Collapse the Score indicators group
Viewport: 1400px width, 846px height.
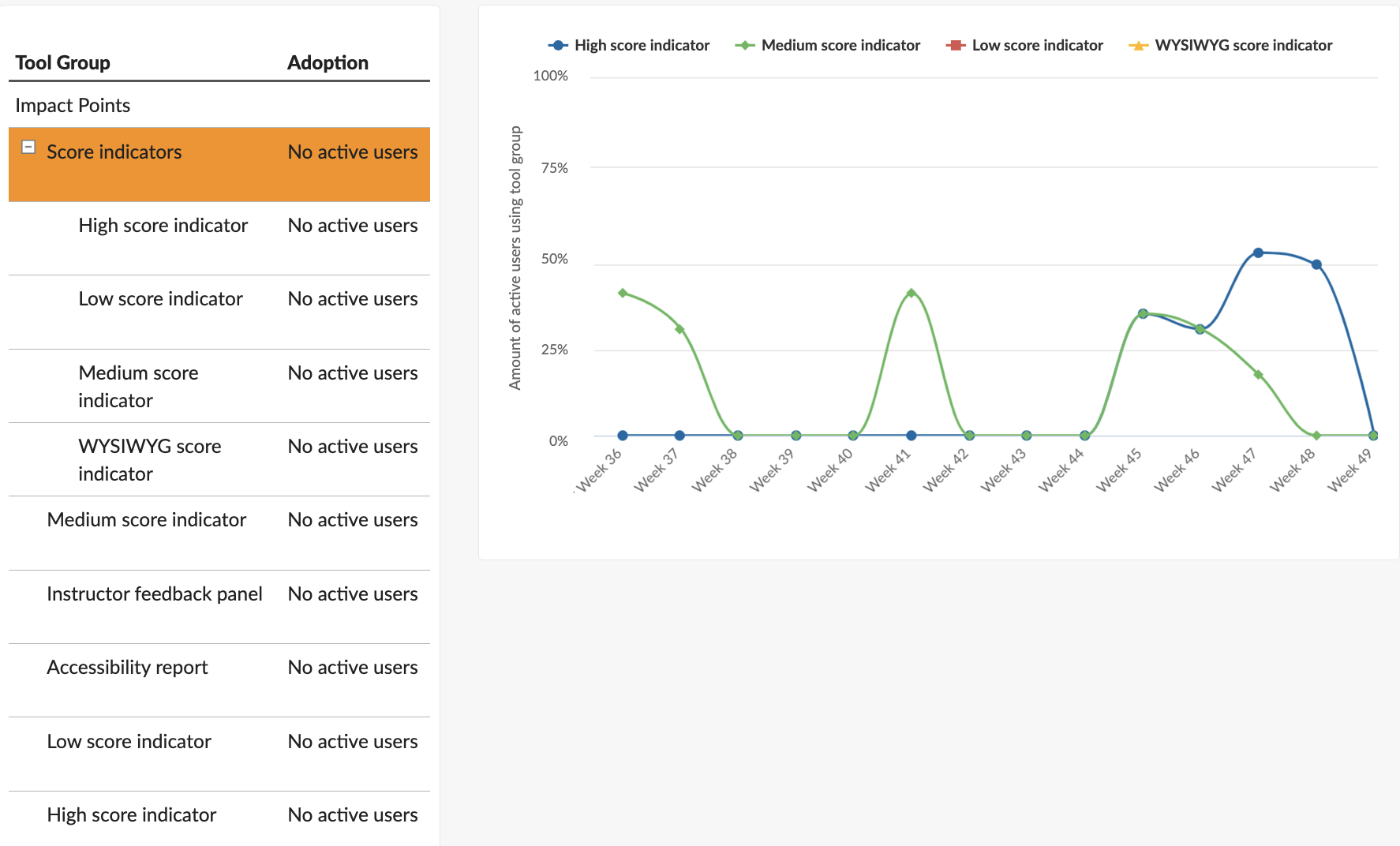point(28,147)
